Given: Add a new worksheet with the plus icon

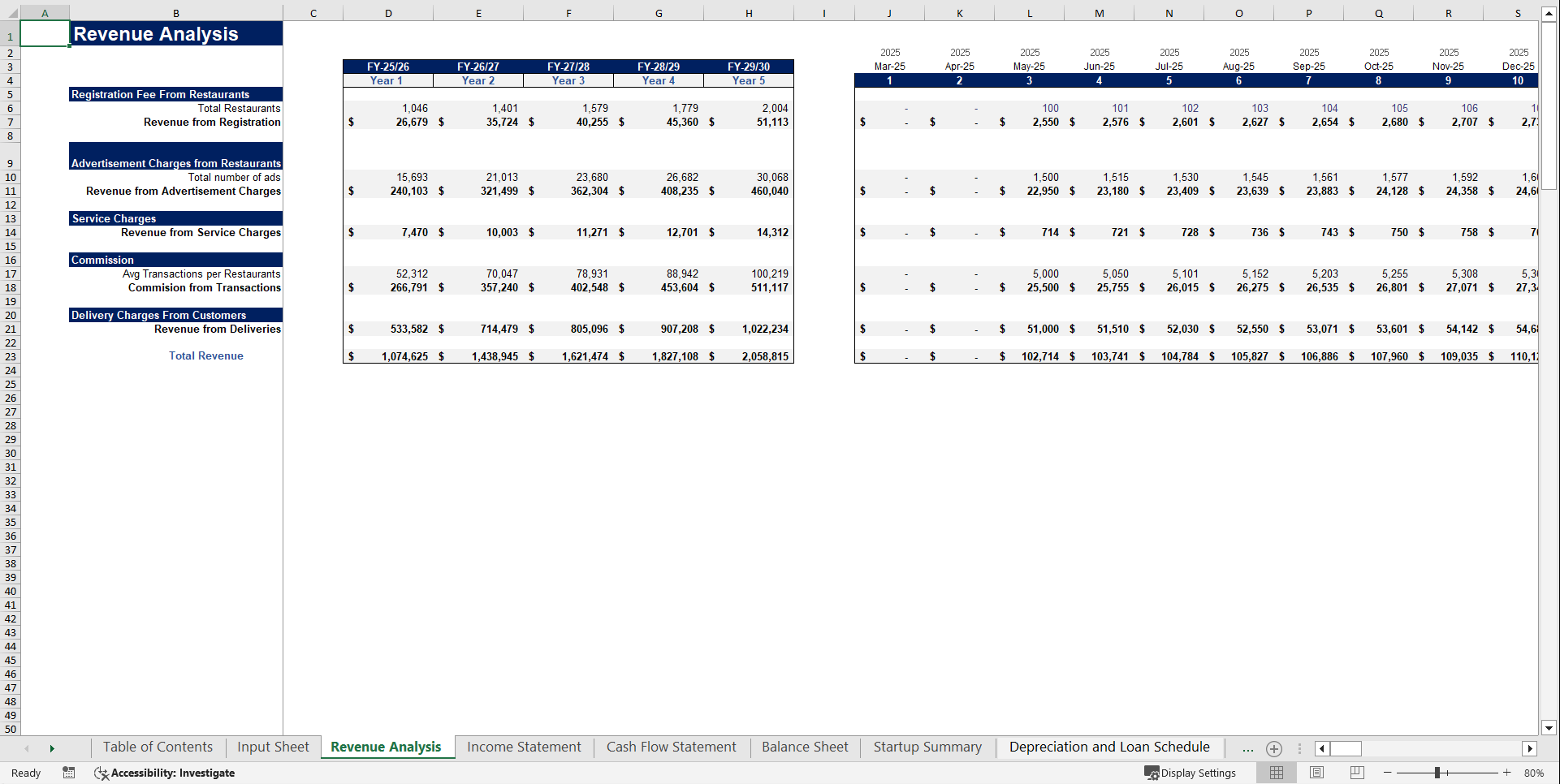Looking at the screenshot, I should coord(1273,748).
